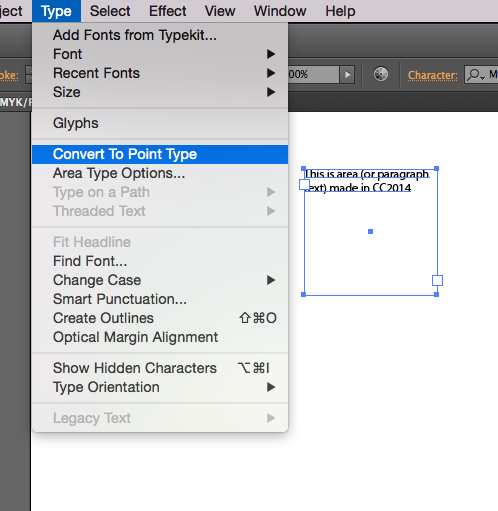Open the View menu
This screenshot has width=498, height=511.
click(x=220, y=11)
